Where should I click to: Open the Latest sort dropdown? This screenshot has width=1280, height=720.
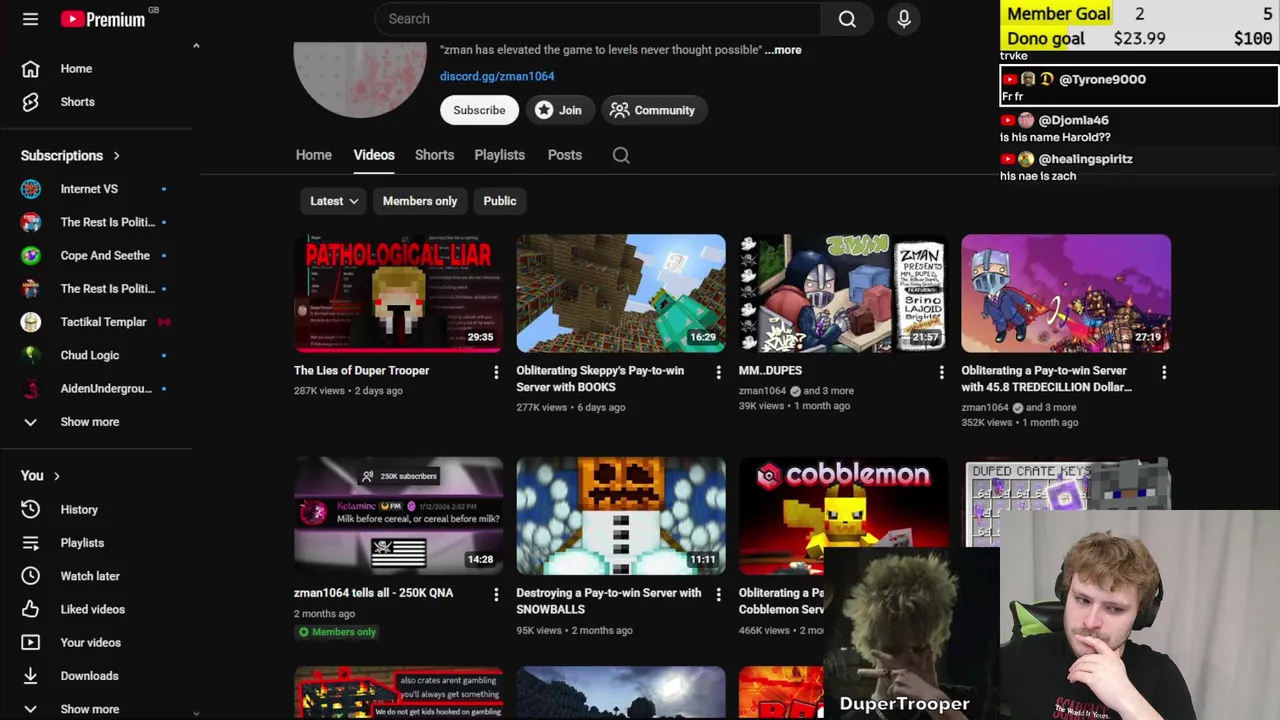pos(334,201)
